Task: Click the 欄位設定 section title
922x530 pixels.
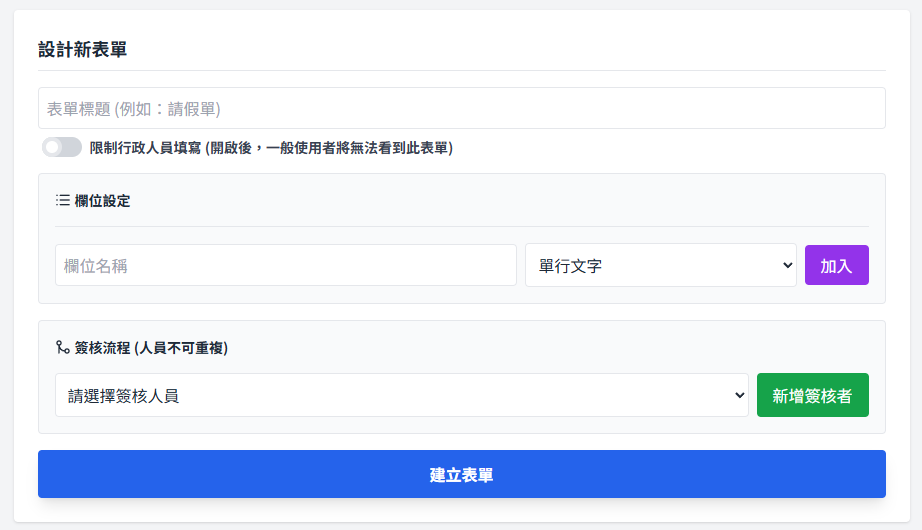Action: tap(102, 201)
